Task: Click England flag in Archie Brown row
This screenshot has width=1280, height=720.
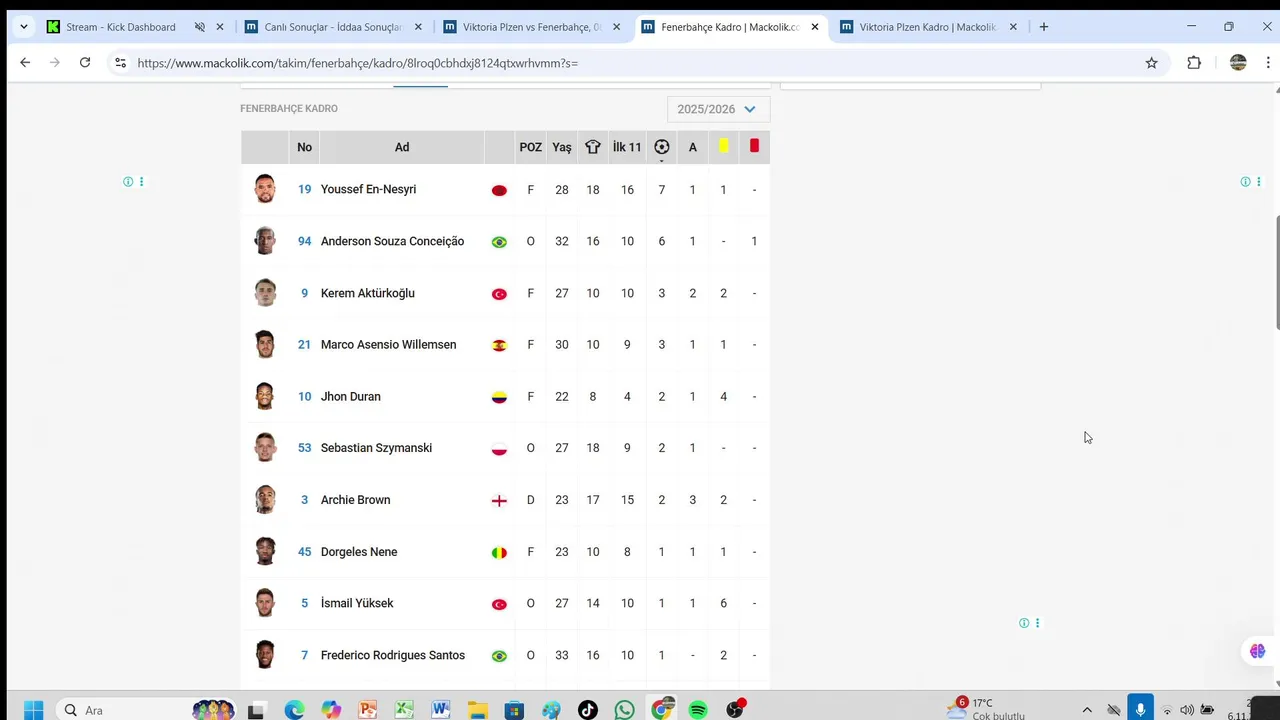Action: coord(499,501)
